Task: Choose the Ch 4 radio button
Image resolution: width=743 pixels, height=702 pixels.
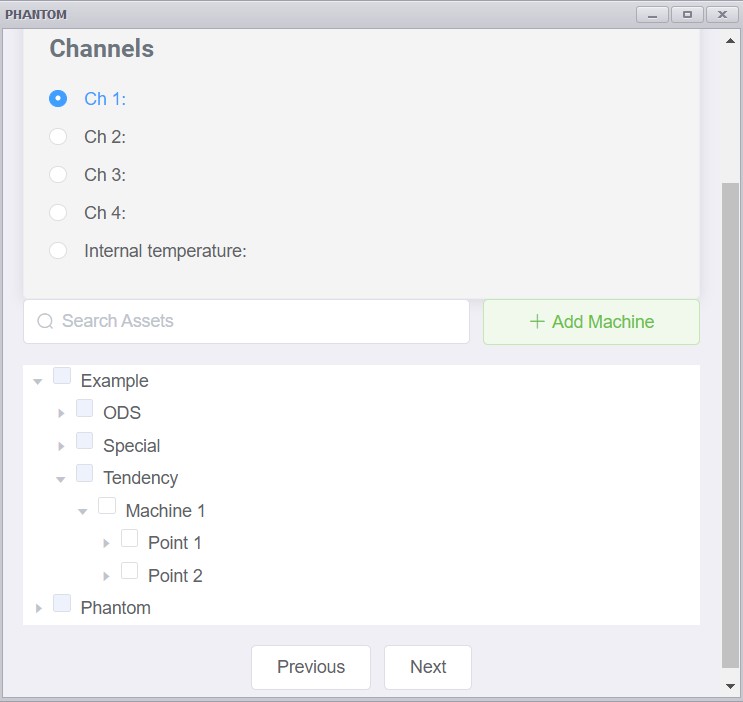Action: tap(58, 212)
